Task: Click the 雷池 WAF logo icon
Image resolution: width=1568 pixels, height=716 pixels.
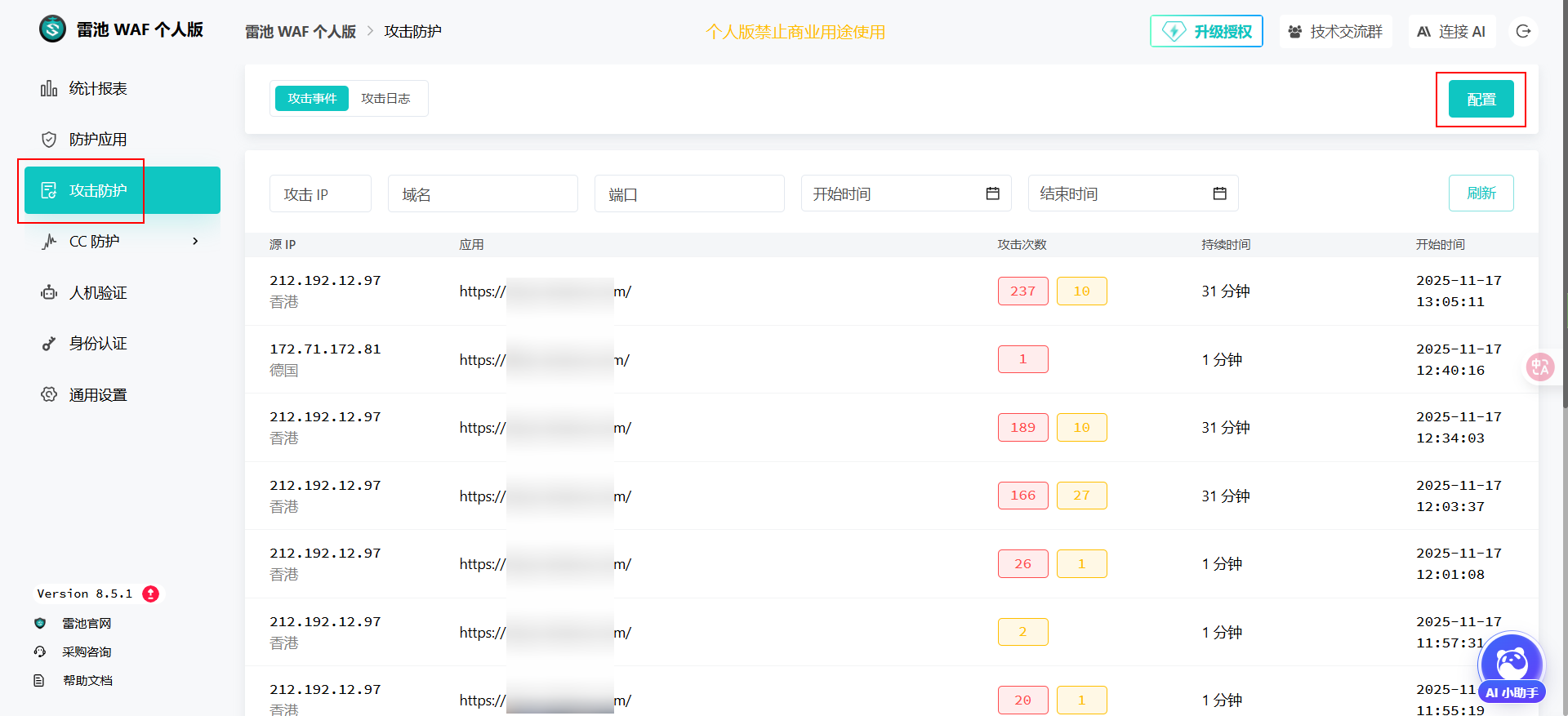Action: (x=52, y=29)
